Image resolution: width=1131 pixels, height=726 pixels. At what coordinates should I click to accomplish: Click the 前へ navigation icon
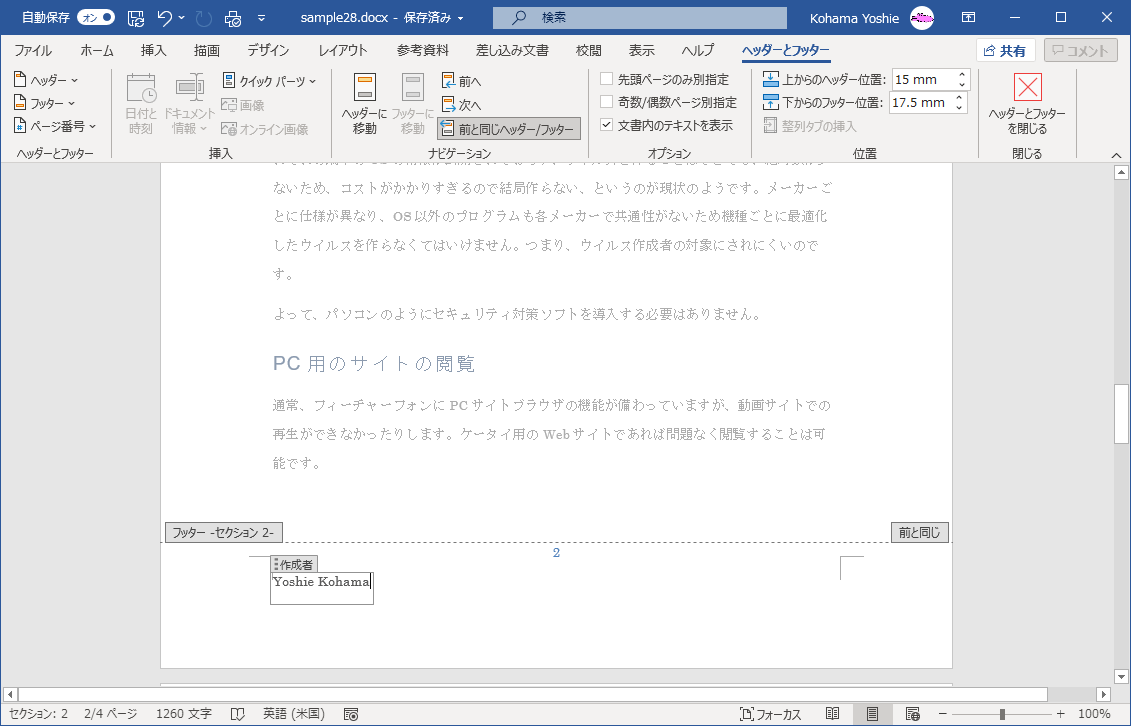click(461, 81)
